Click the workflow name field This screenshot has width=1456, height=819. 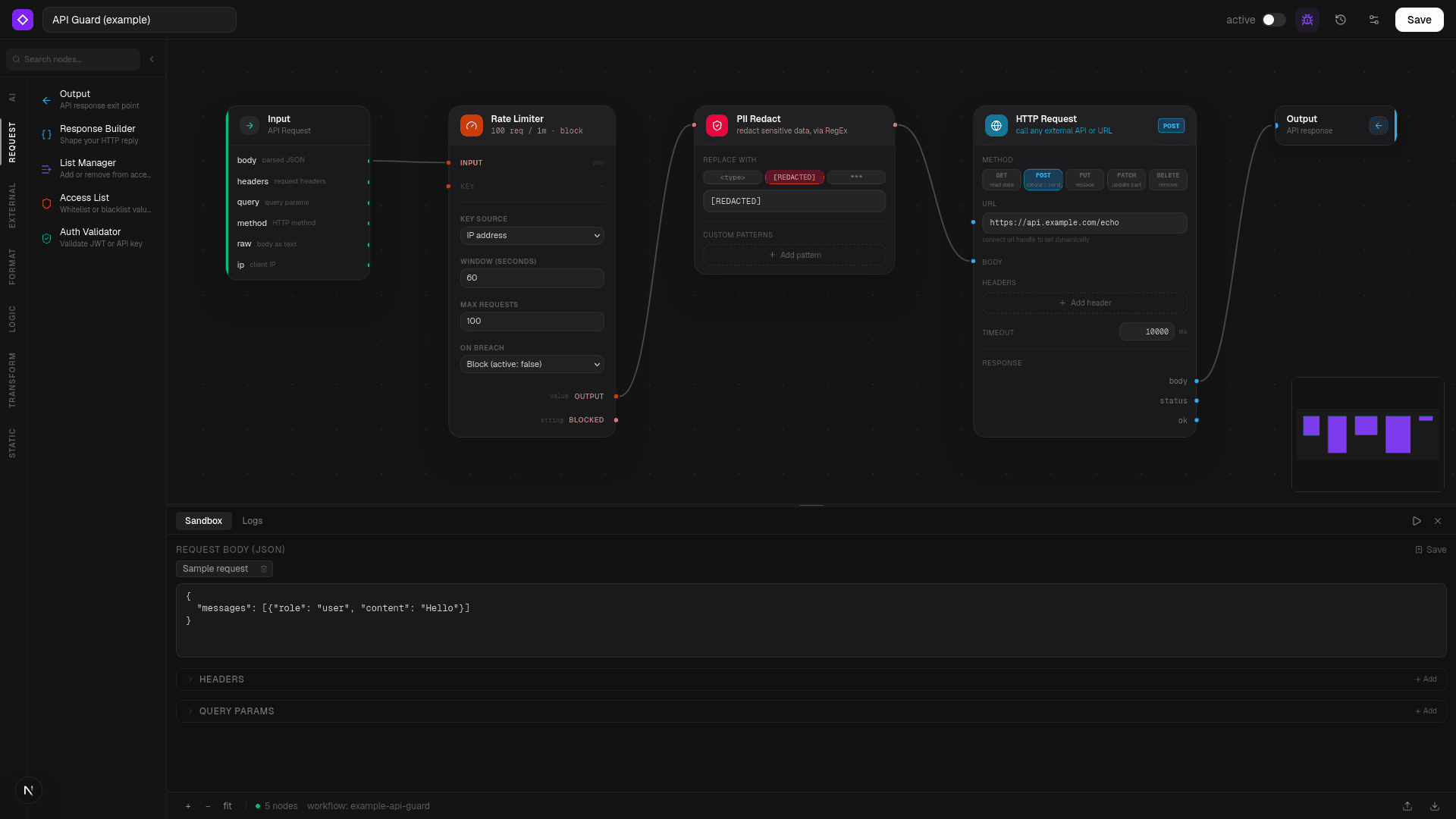(140, 20)
